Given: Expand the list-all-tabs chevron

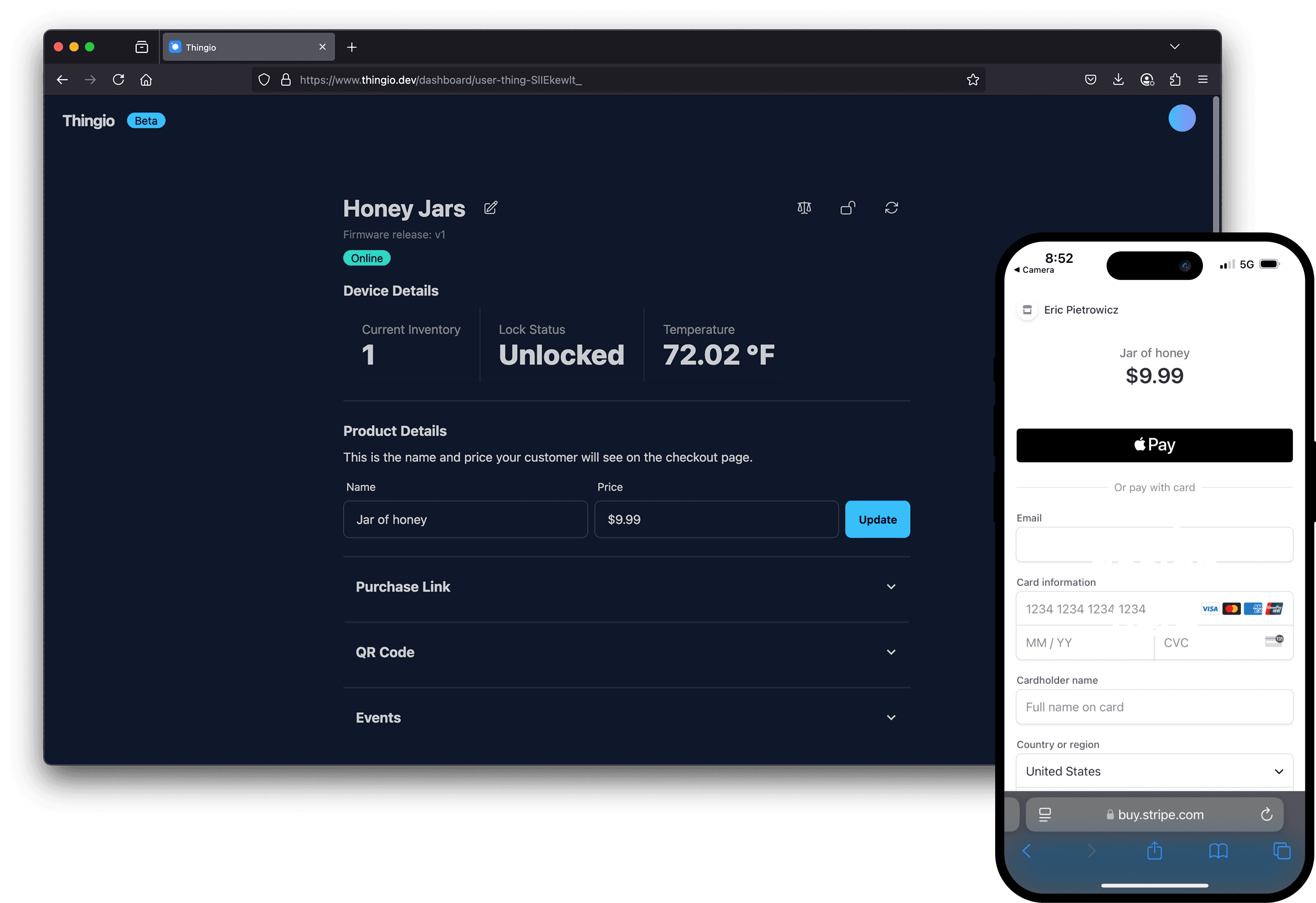Looking at the screenshot, I should coord(1175,47).
